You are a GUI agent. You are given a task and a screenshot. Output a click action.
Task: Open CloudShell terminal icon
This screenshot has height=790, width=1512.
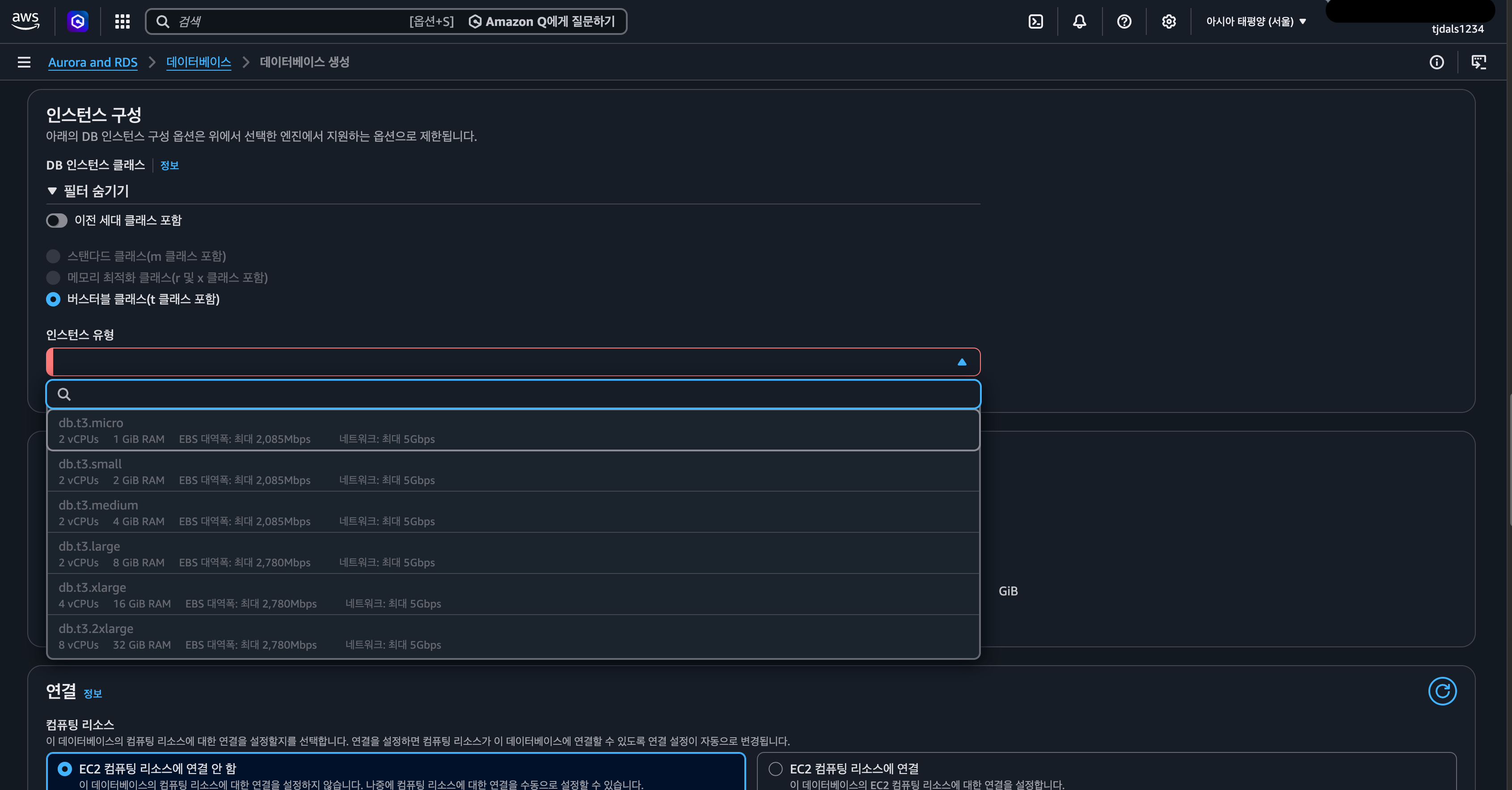1035,21
